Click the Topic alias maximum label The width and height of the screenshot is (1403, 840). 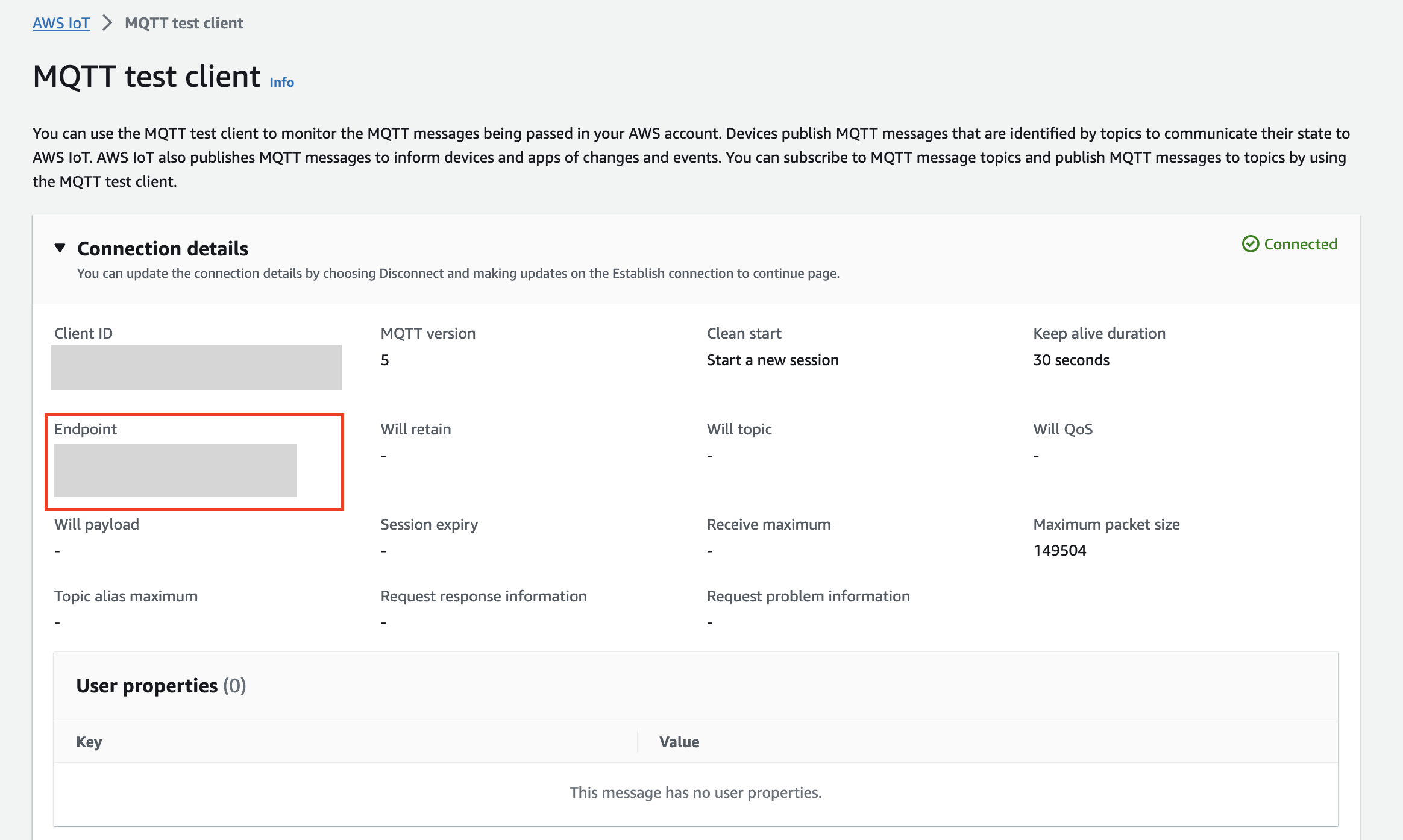[126, 596]
